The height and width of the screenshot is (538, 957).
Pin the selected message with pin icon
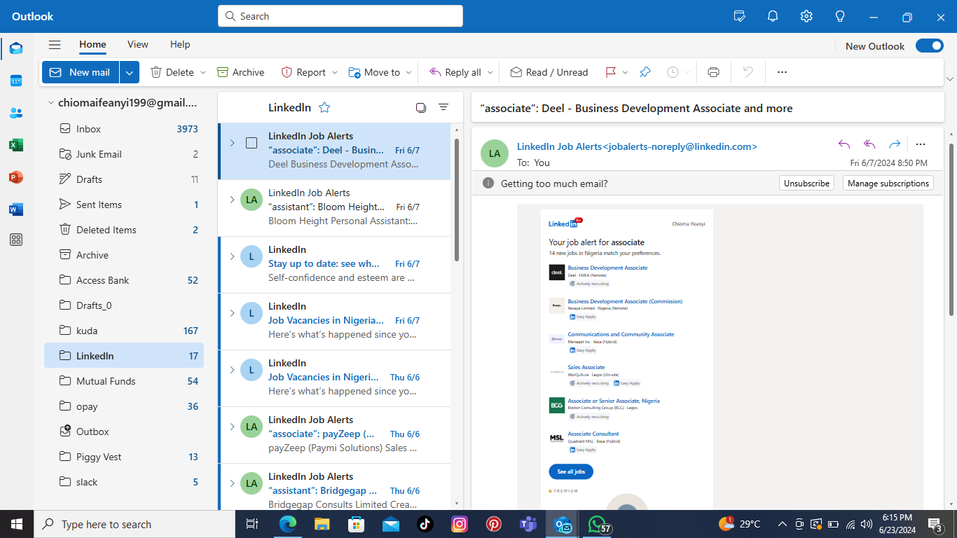coord(645,72)
